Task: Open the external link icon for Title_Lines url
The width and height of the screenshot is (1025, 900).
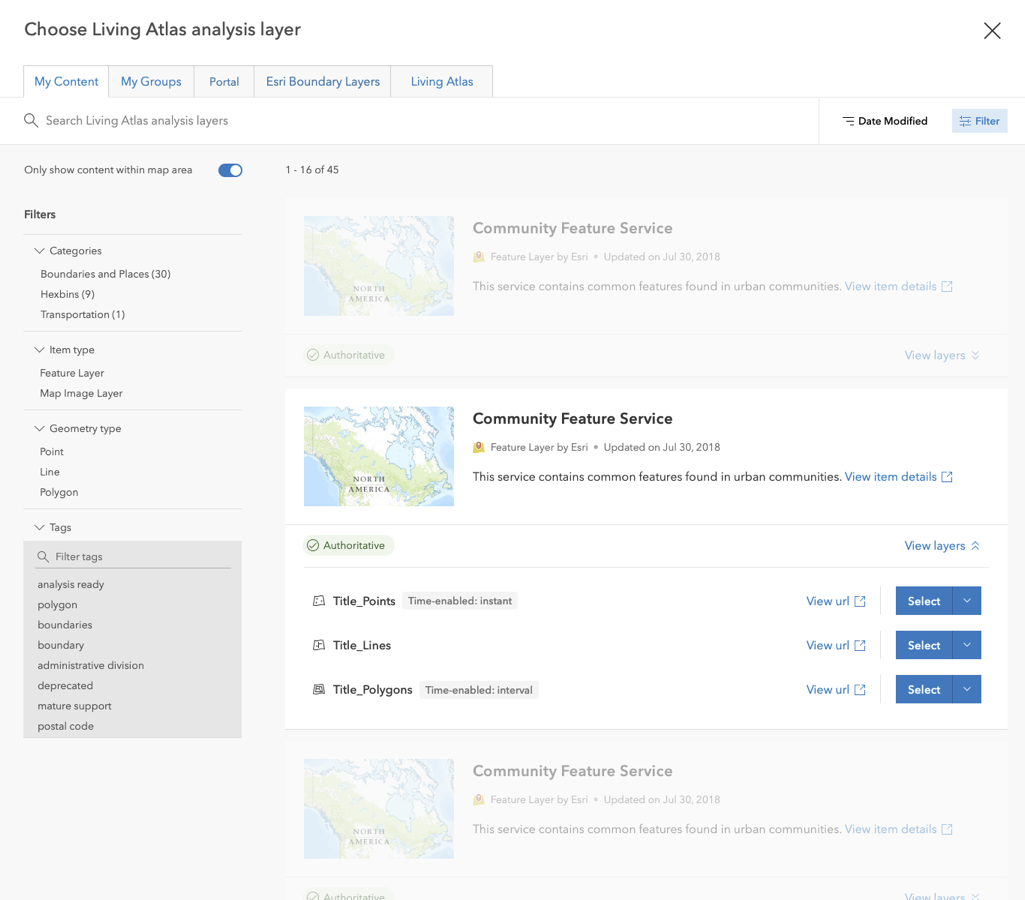Action: pos(860,646)
